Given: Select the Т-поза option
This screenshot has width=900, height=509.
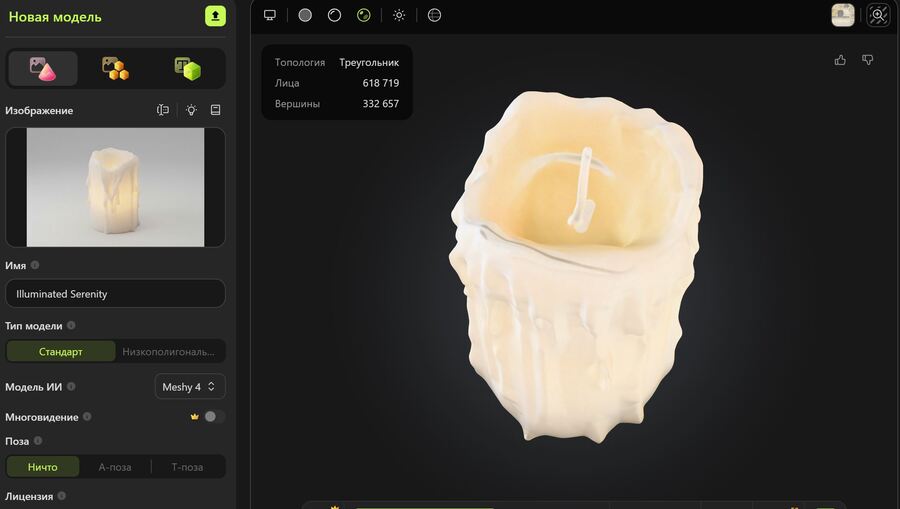Looking at the screenshot, I should pyautogui.click(x=187, y=467).
